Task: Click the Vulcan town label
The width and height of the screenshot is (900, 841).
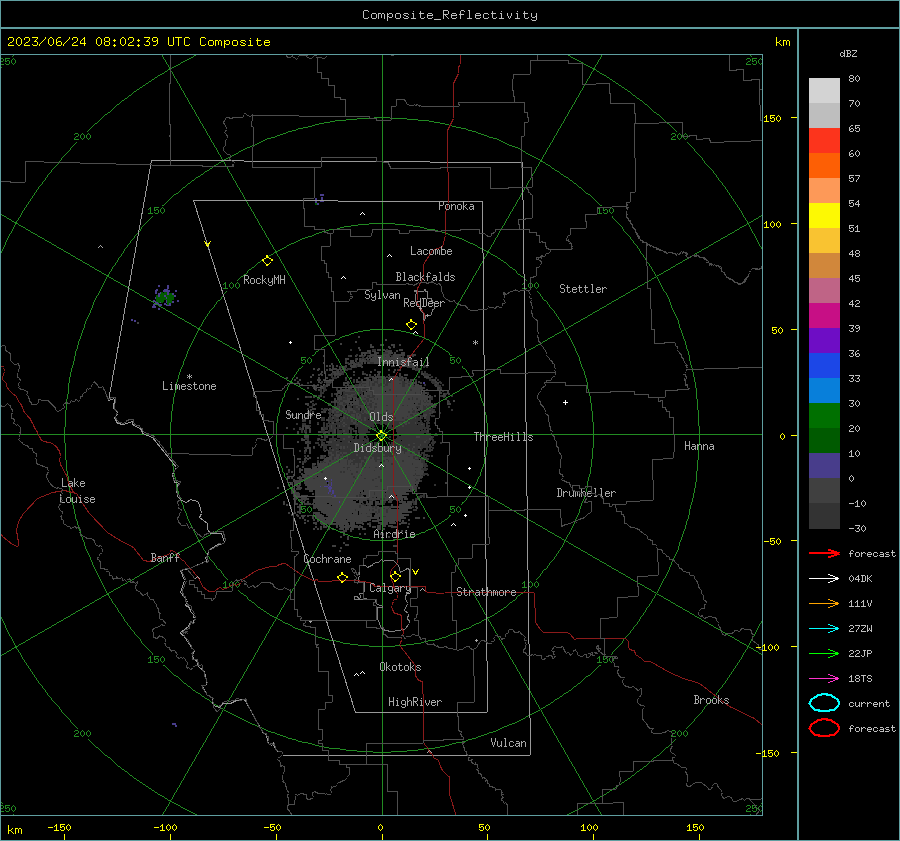Action: pos(509,743)
